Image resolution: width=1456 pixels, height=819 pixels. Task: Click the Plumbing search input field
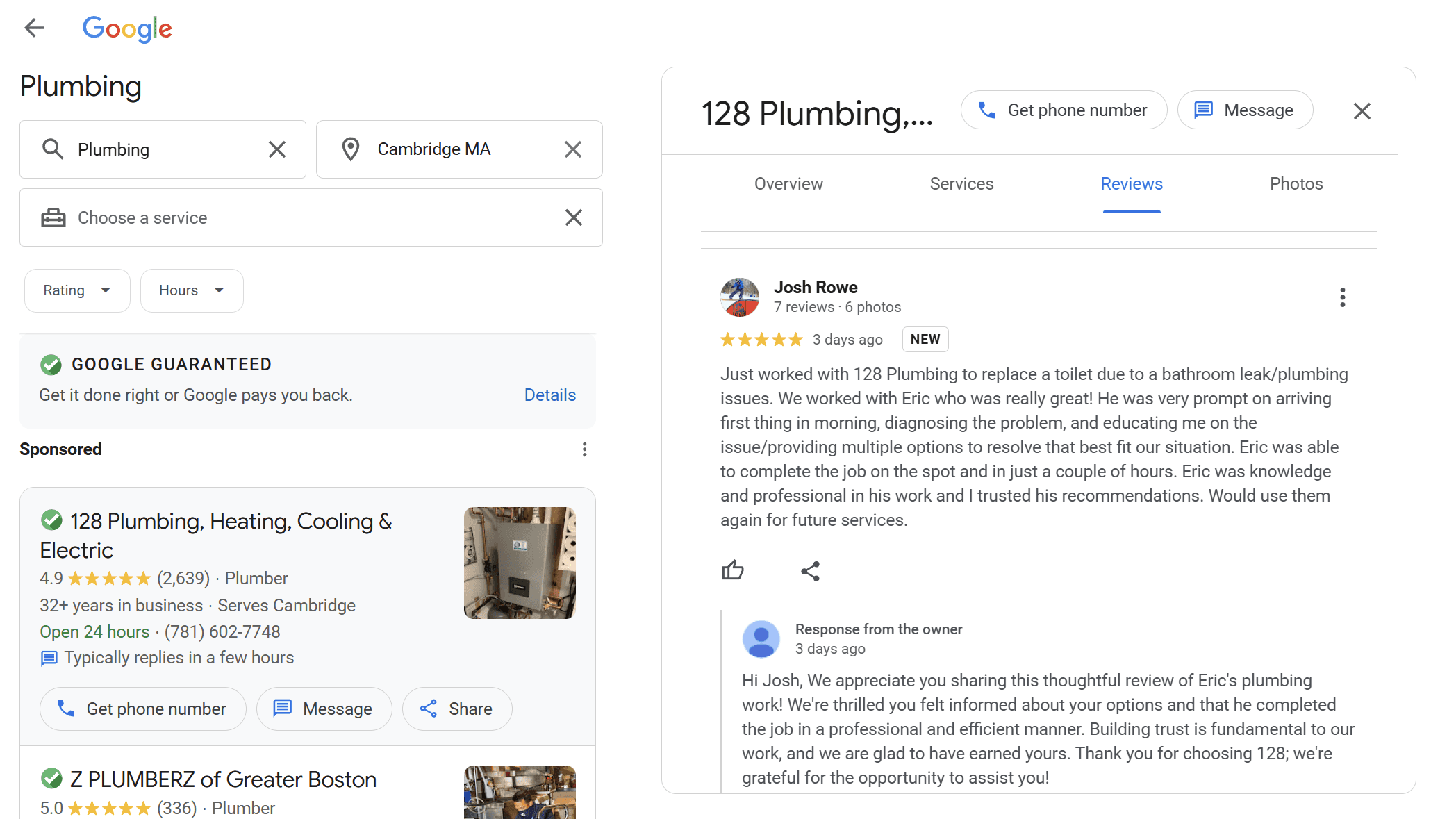(x=163, y=149)
